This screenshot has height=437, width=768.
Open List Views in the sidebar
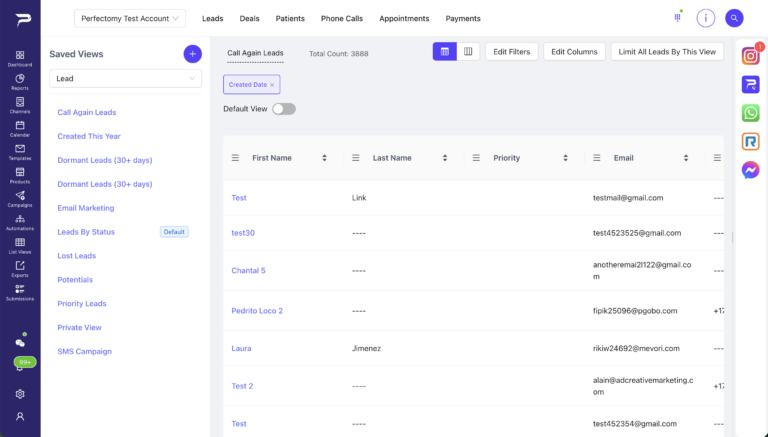pos(20,246)
